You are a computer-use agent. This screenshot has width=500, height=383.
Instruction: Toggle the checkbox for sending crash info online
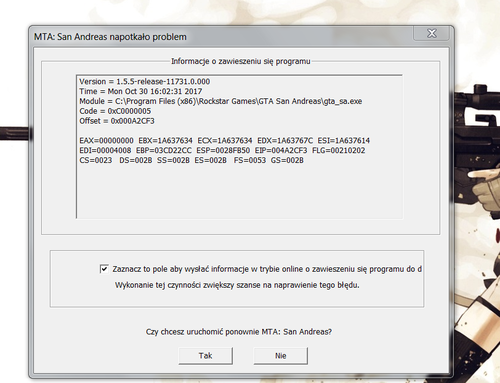click(104, 269)
